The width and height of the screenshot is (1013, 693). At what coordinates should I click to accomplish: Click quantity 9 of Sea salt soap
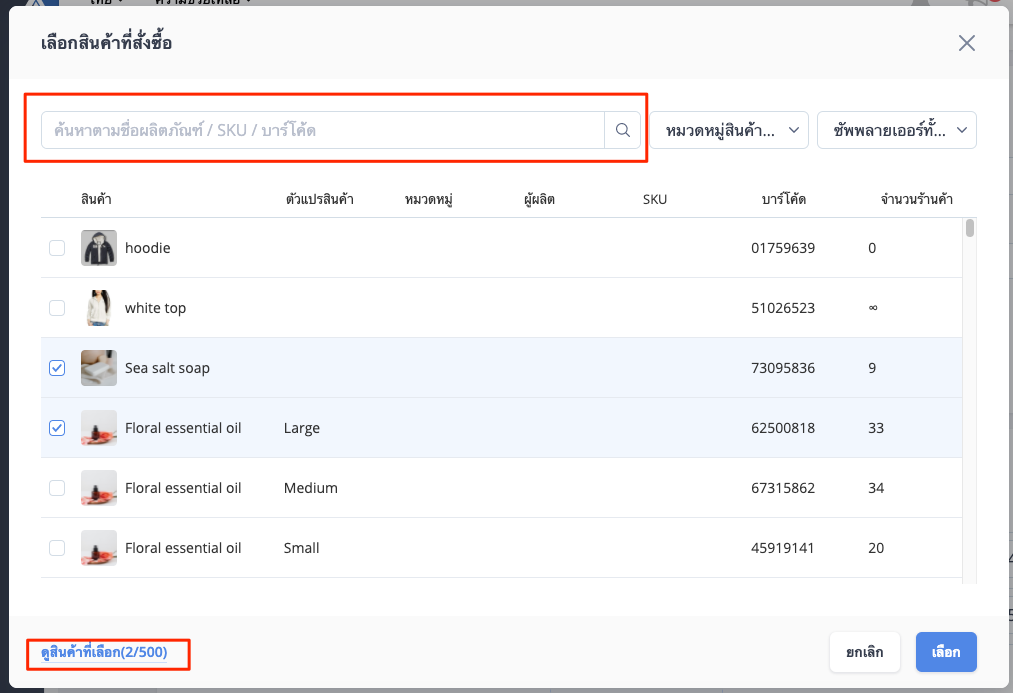tap(872, 368)
